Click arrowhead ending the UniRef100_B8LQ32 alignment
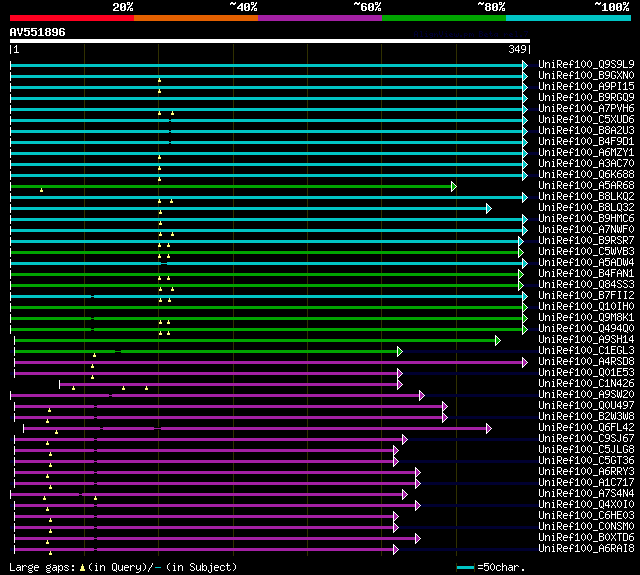Screen dimensions: 640x575 coord(489,209)
